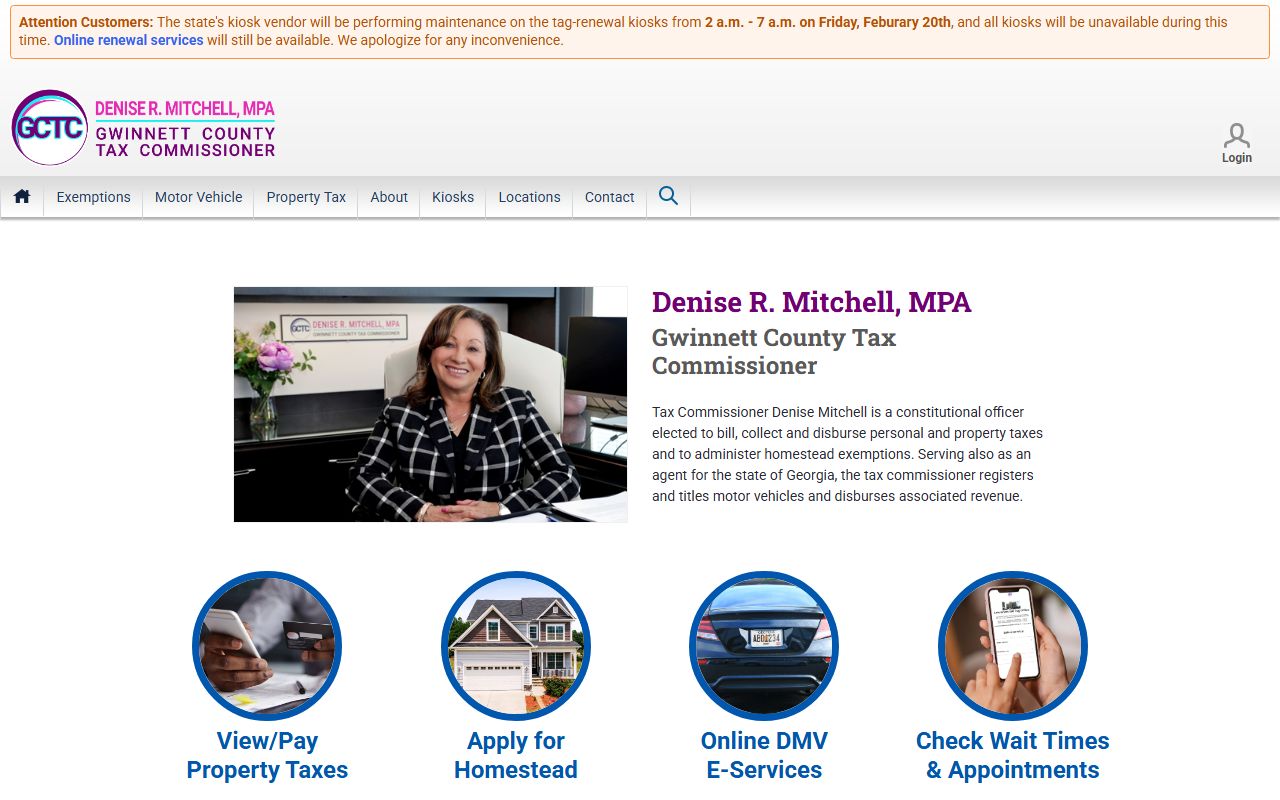This screenshot has height=800, width=1280.
Task: Click the Apply for Homestead text link
Action: (516, 755)
